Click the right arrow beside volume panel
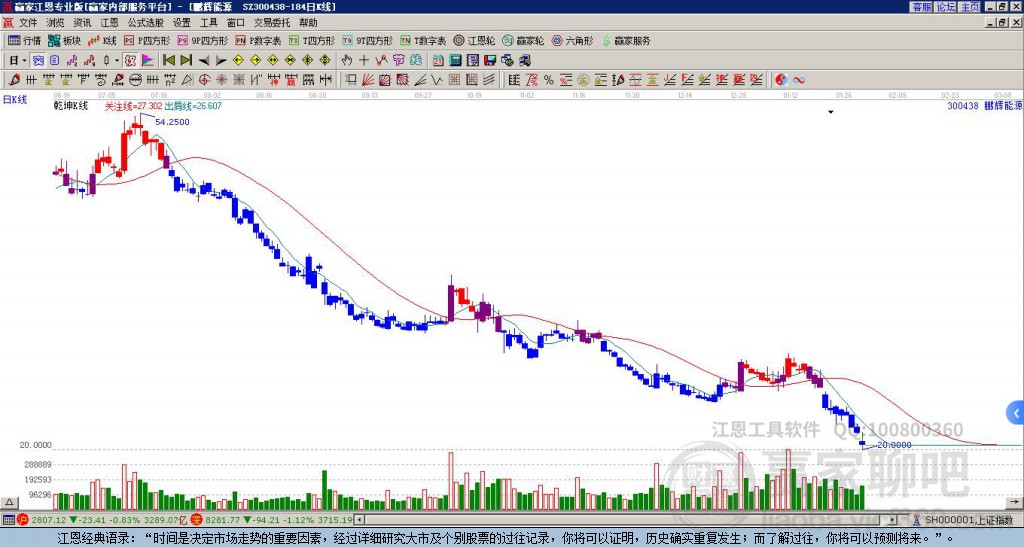This screenshot has height=548, width=1024. pyautogui.click(x=1015, y=502)
